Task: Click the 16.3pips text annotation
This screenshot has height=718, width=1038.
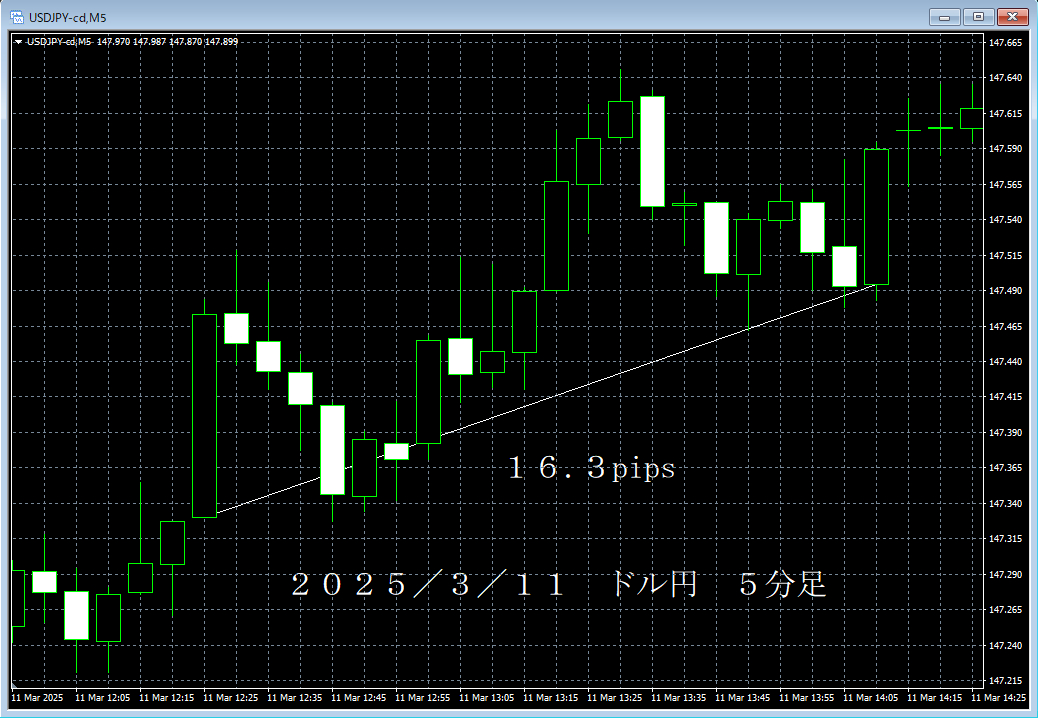Action: pyautogui.click(x=590, y=467)
